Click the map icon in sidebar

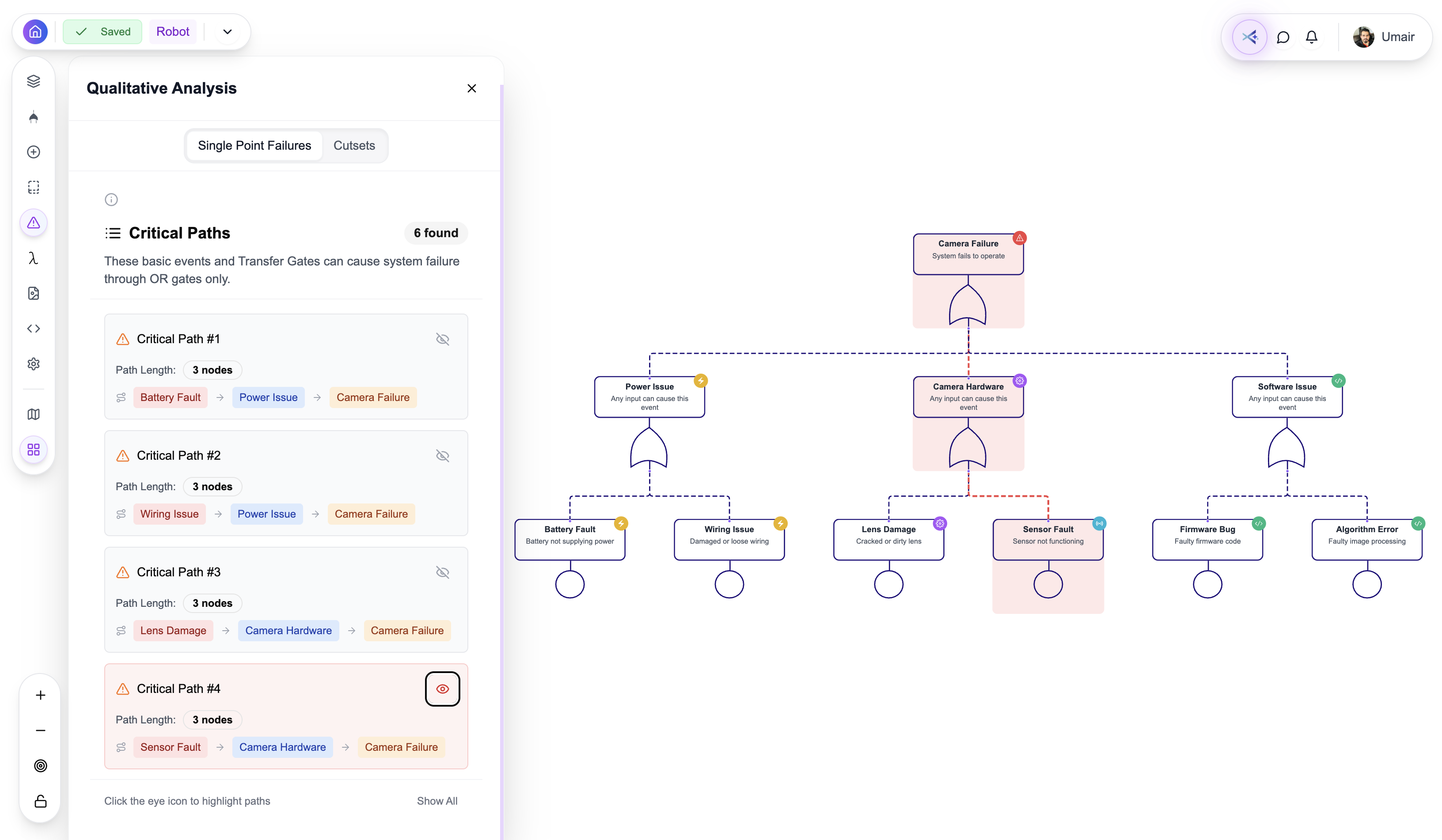(33, 414)
